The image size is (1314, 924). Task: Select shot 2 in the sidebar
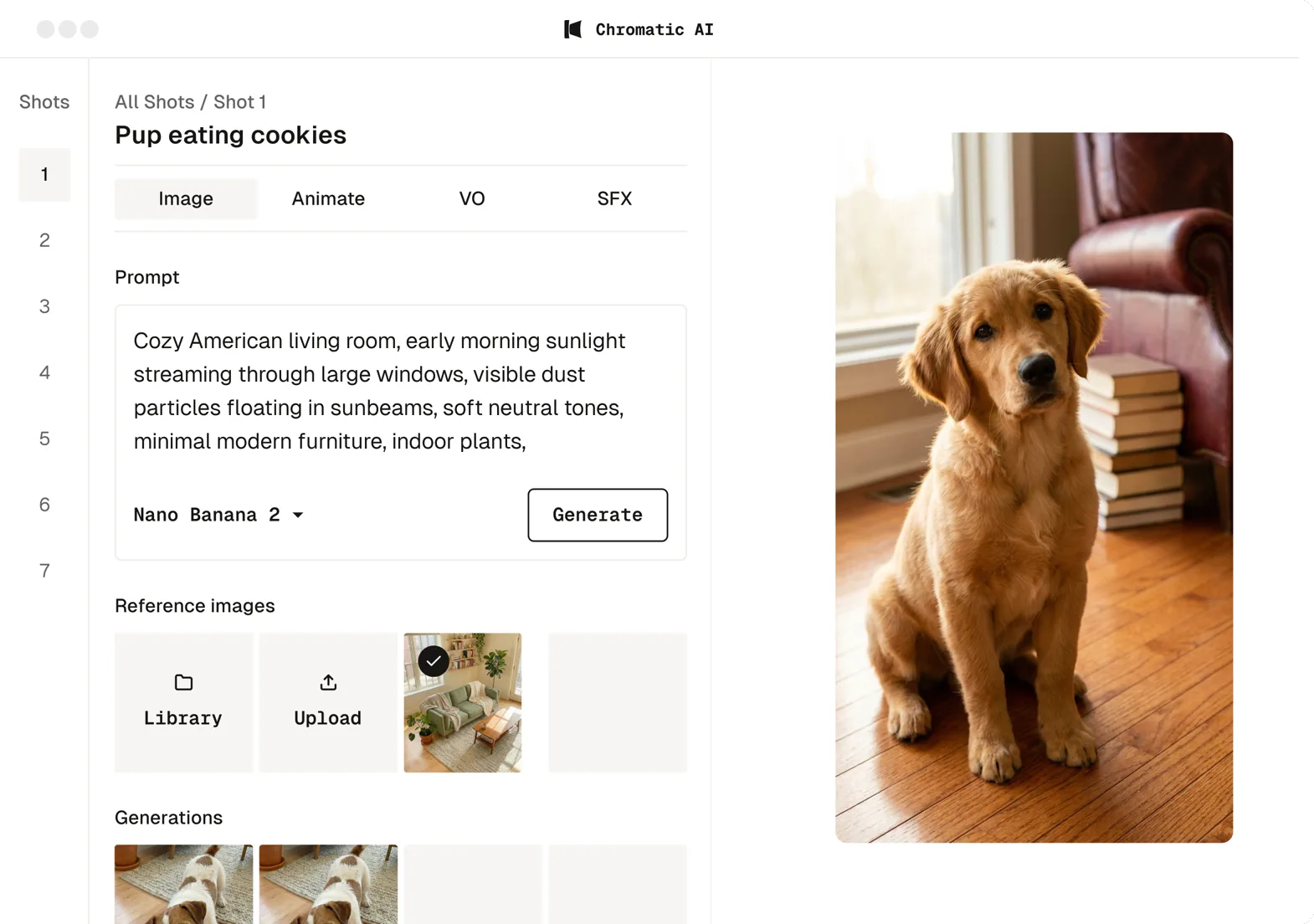point(44,241)
